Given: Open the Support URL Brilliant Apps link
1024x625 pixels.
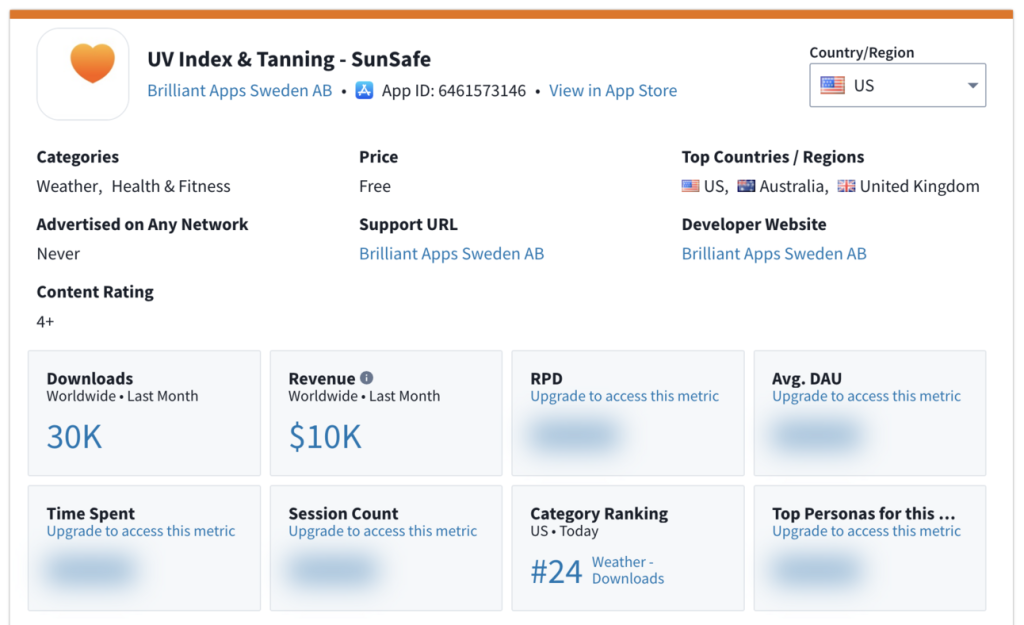Looking at the screenshot, I should tap(451, 254).
